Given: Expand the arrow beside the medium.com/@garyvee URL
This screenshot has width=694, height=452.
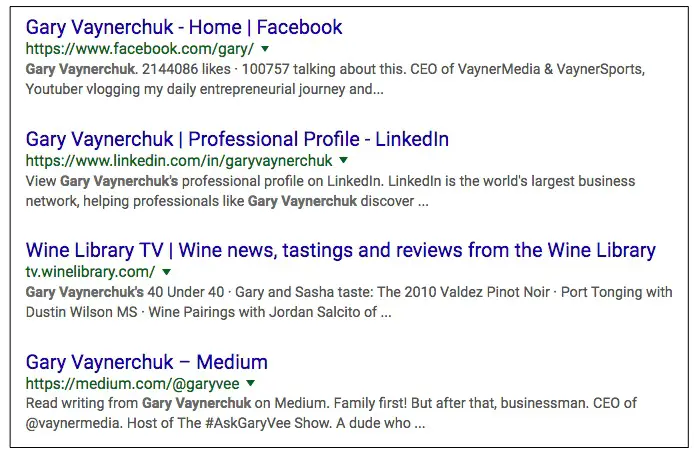Looking at the screenshot, I should pos(251,383).
